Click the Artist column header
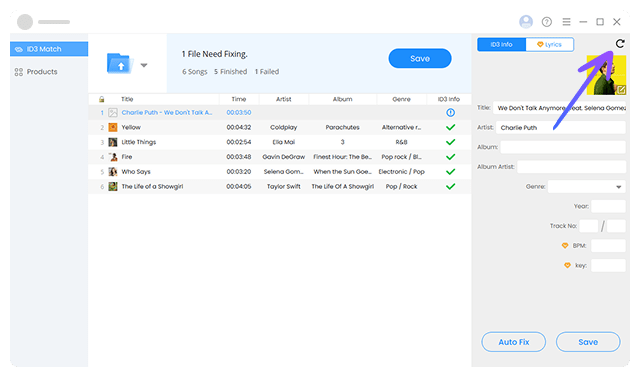 tap(284, 99)
